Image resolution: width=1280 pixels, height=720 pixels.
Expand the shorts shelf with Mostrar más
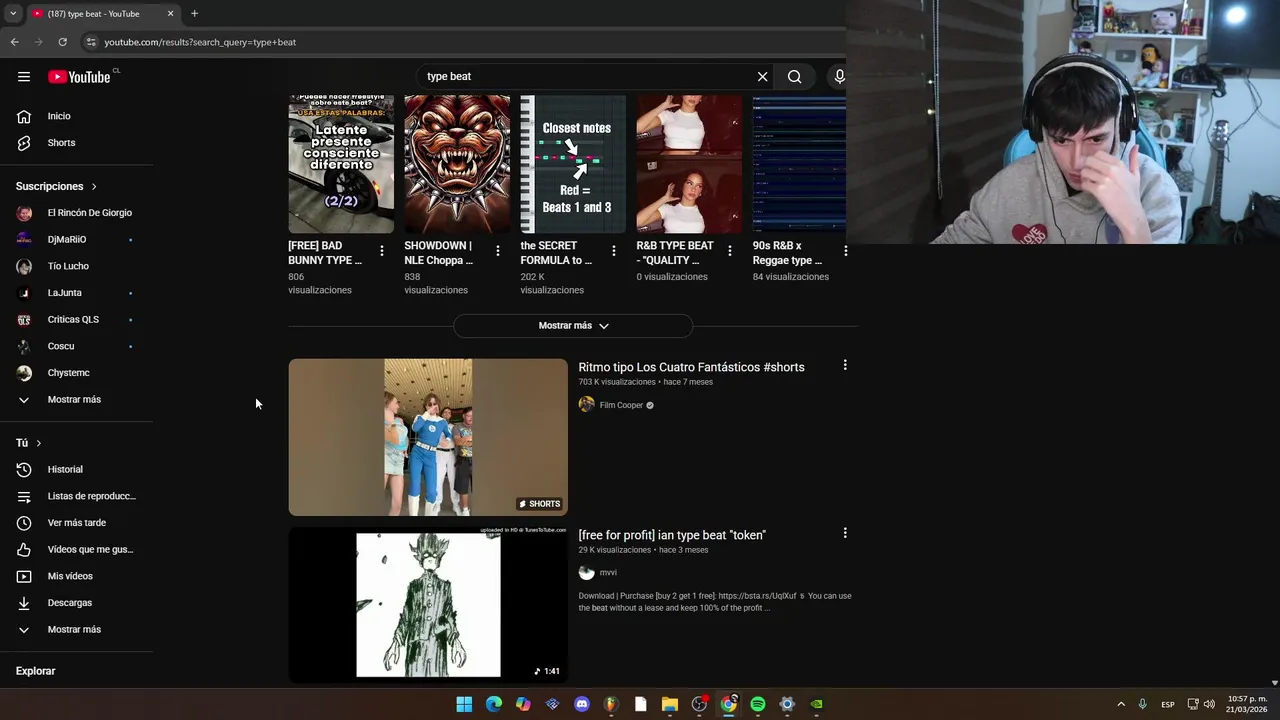(x=573, y=326)
